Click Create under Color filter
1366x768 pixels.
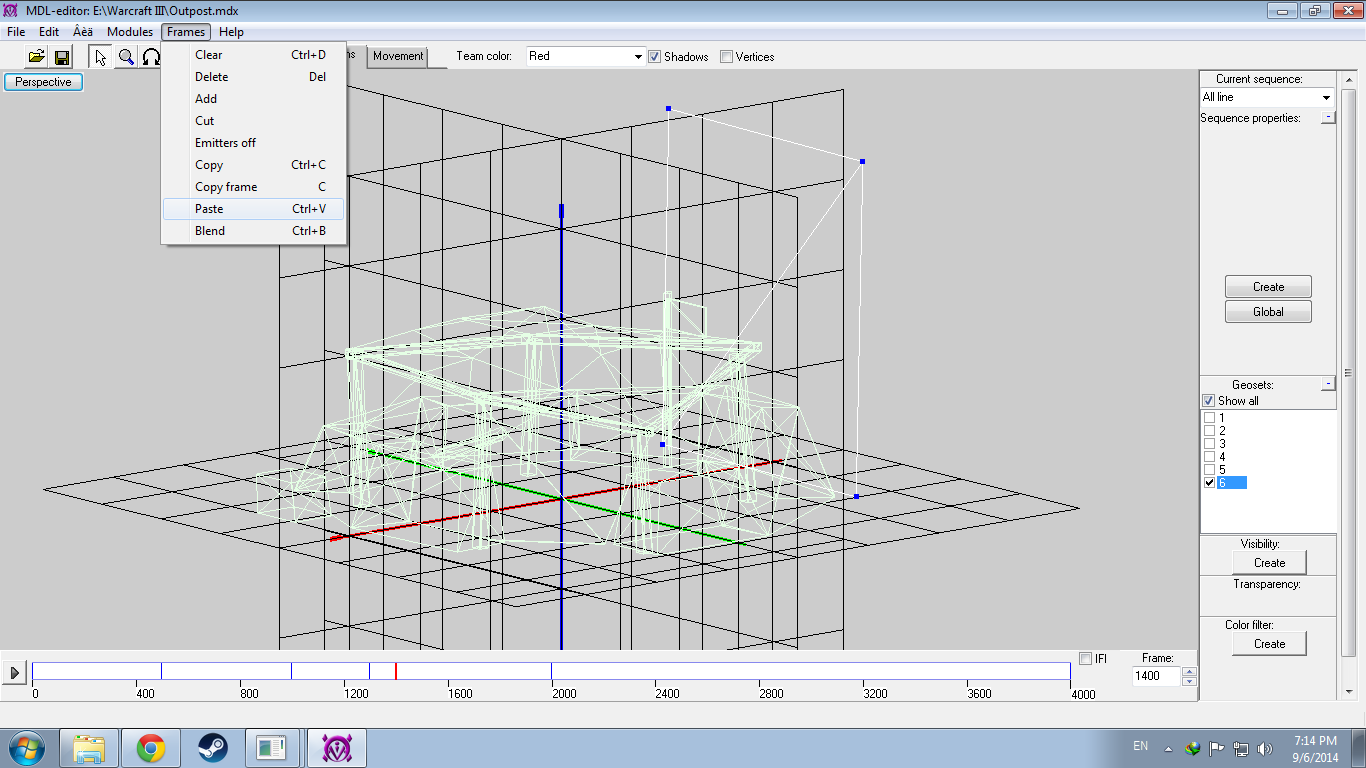pos(1269,644)
